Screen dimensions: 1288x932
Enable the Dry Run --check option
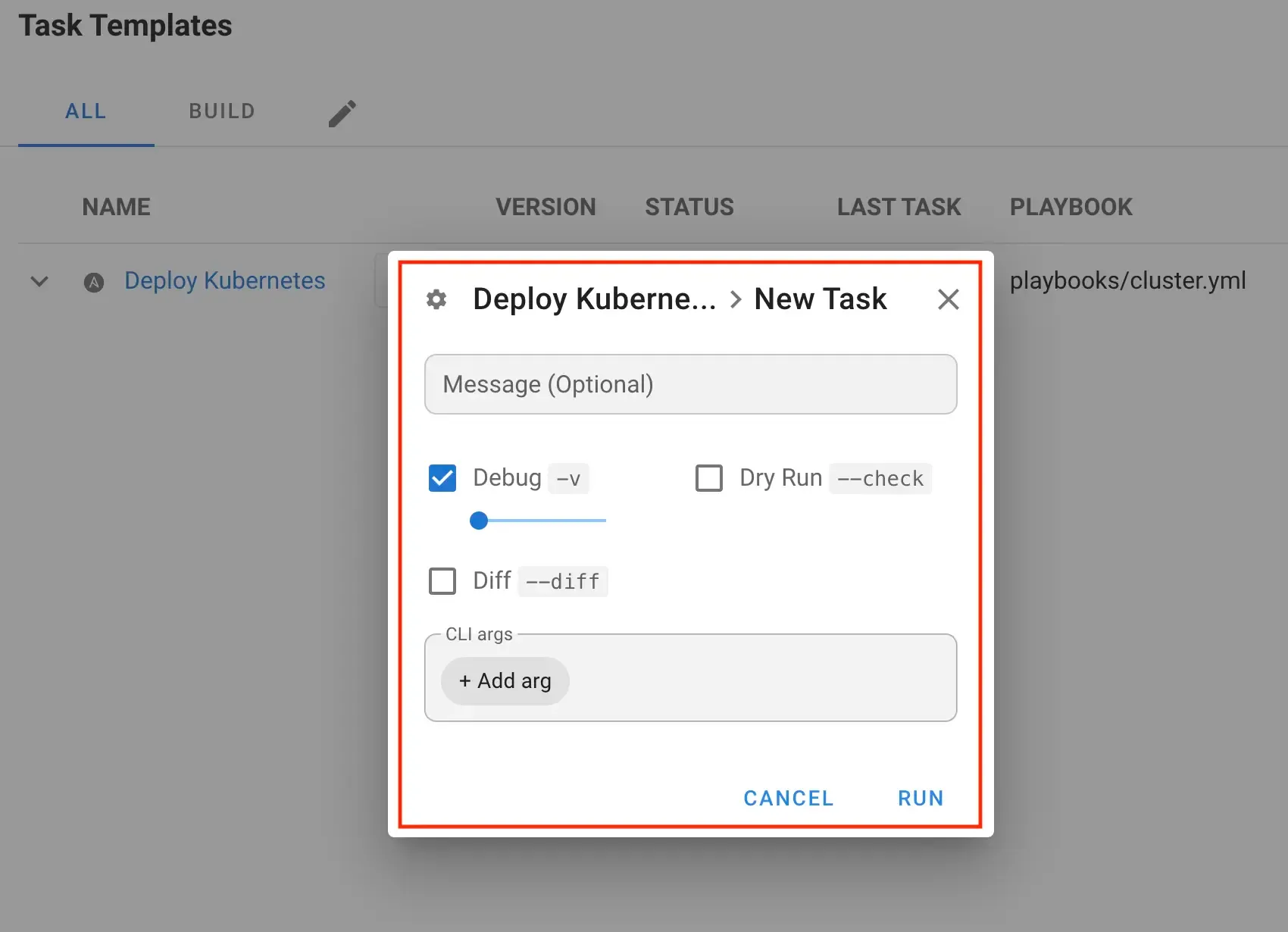709,477
